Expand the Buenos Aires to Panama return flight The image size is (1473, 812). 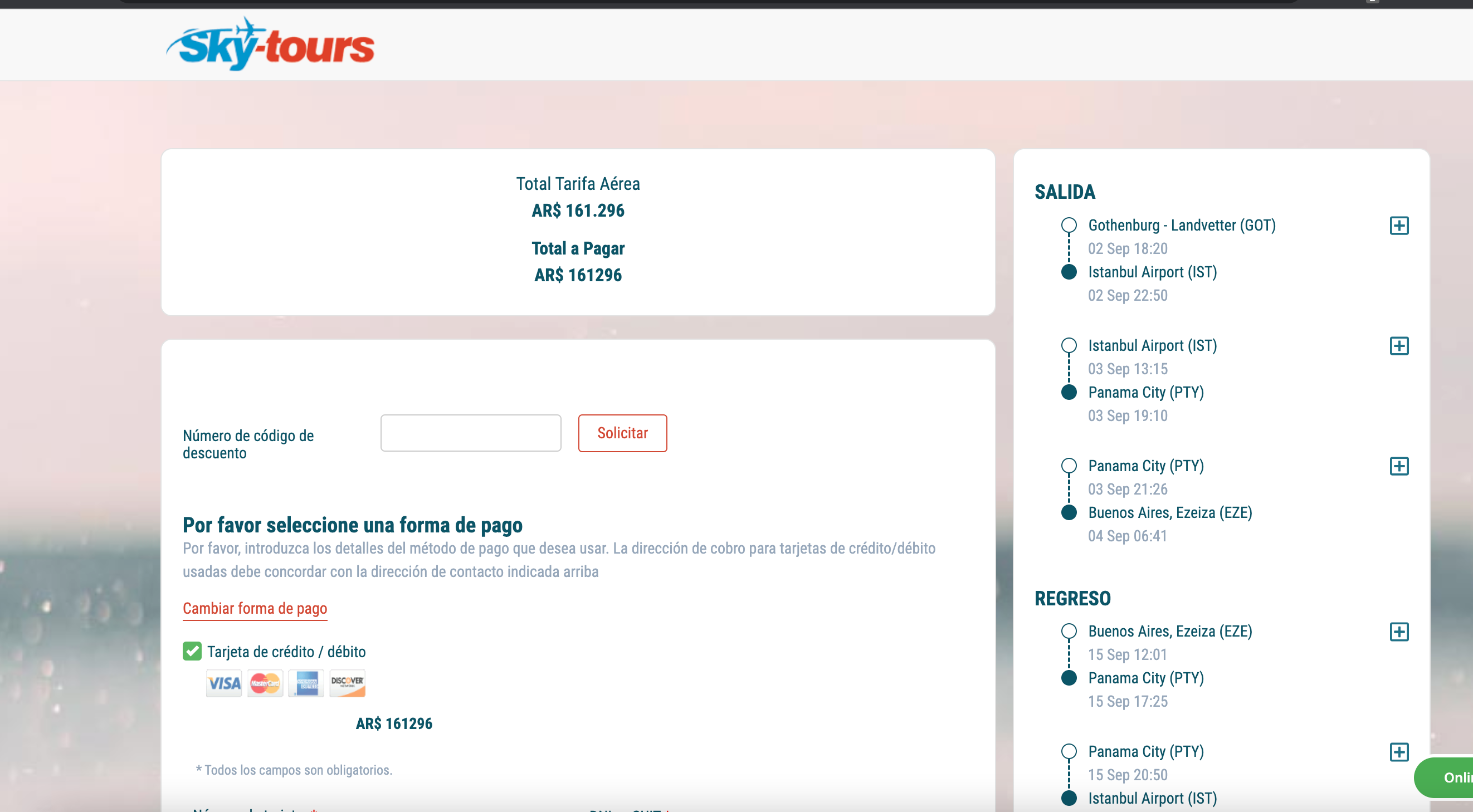pyautogui.click(x=1401, y=631)
